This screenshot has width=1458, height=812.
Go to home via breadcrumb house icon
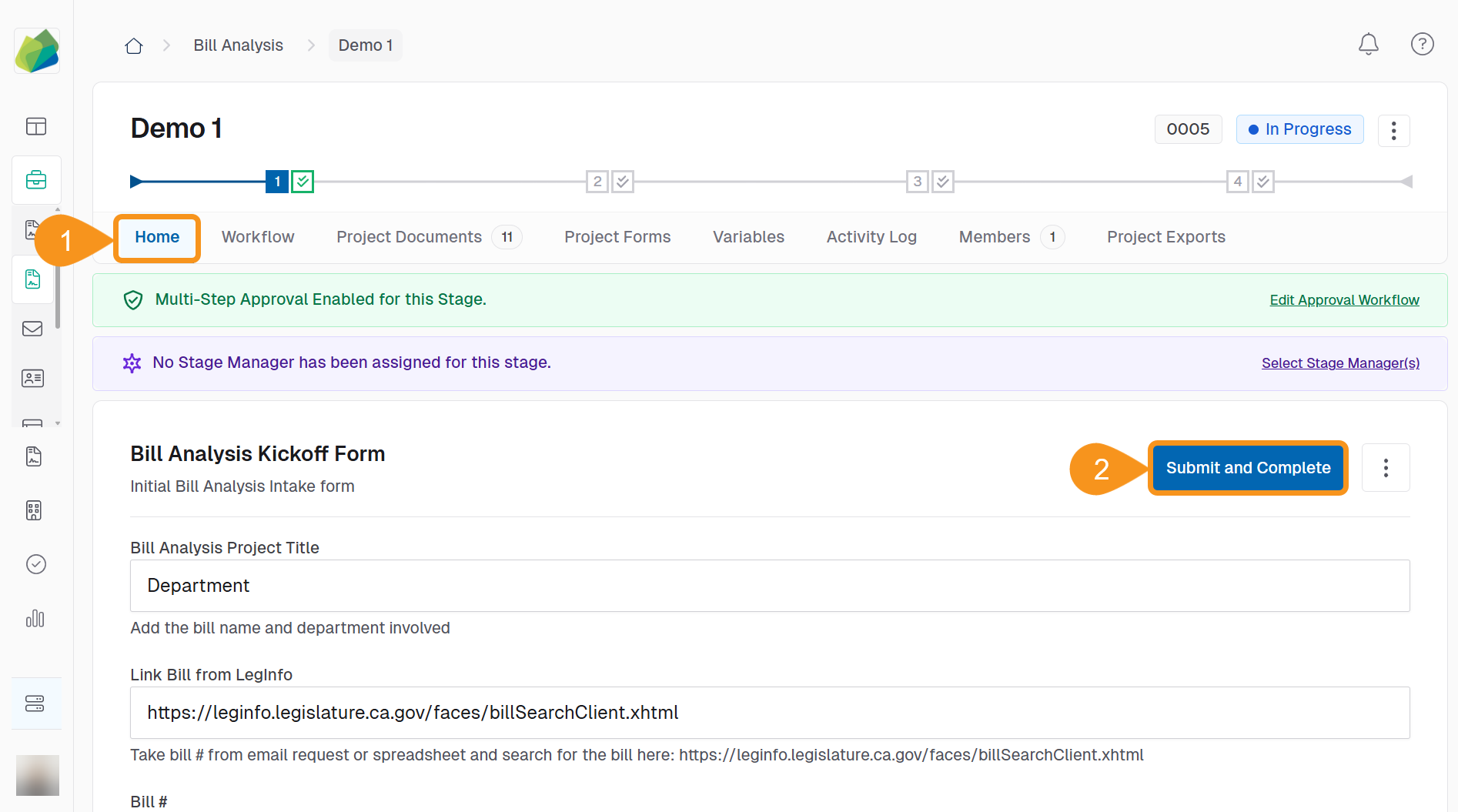pos(134,46)
